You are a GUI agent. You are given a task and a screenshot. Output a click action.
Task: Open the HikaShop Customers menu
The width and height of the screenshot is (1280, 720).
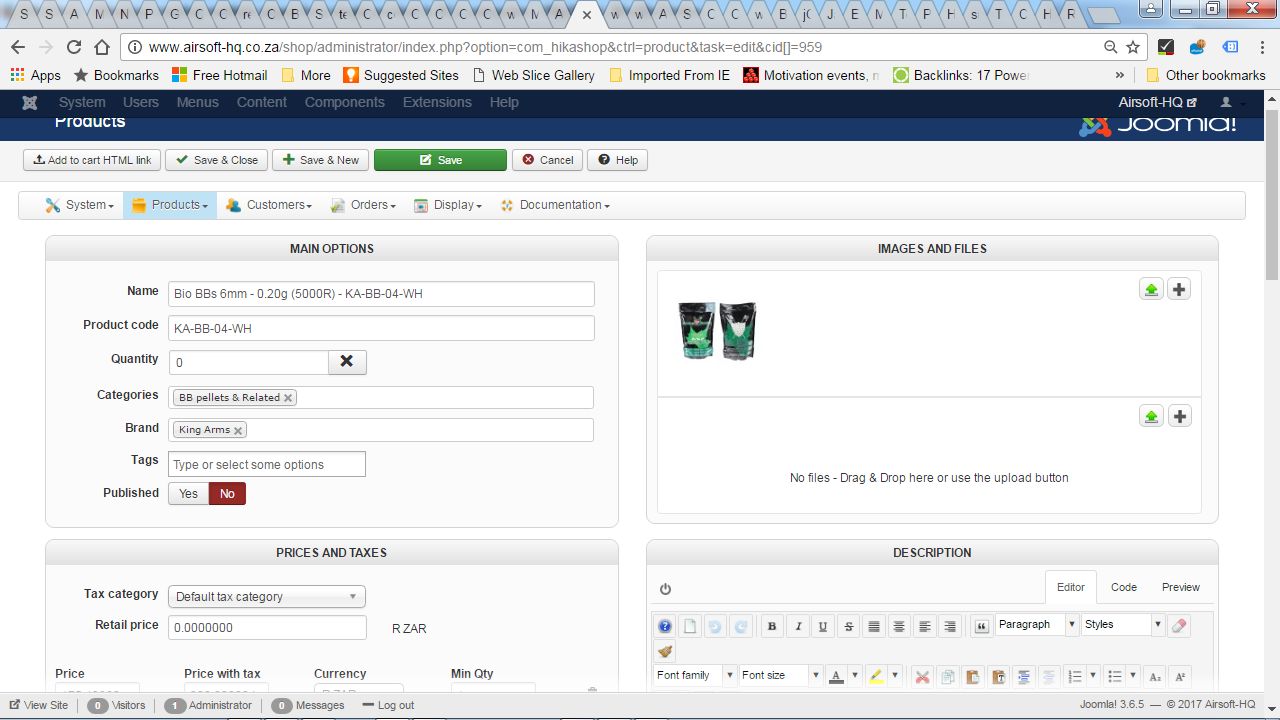[x=268, y=205]
